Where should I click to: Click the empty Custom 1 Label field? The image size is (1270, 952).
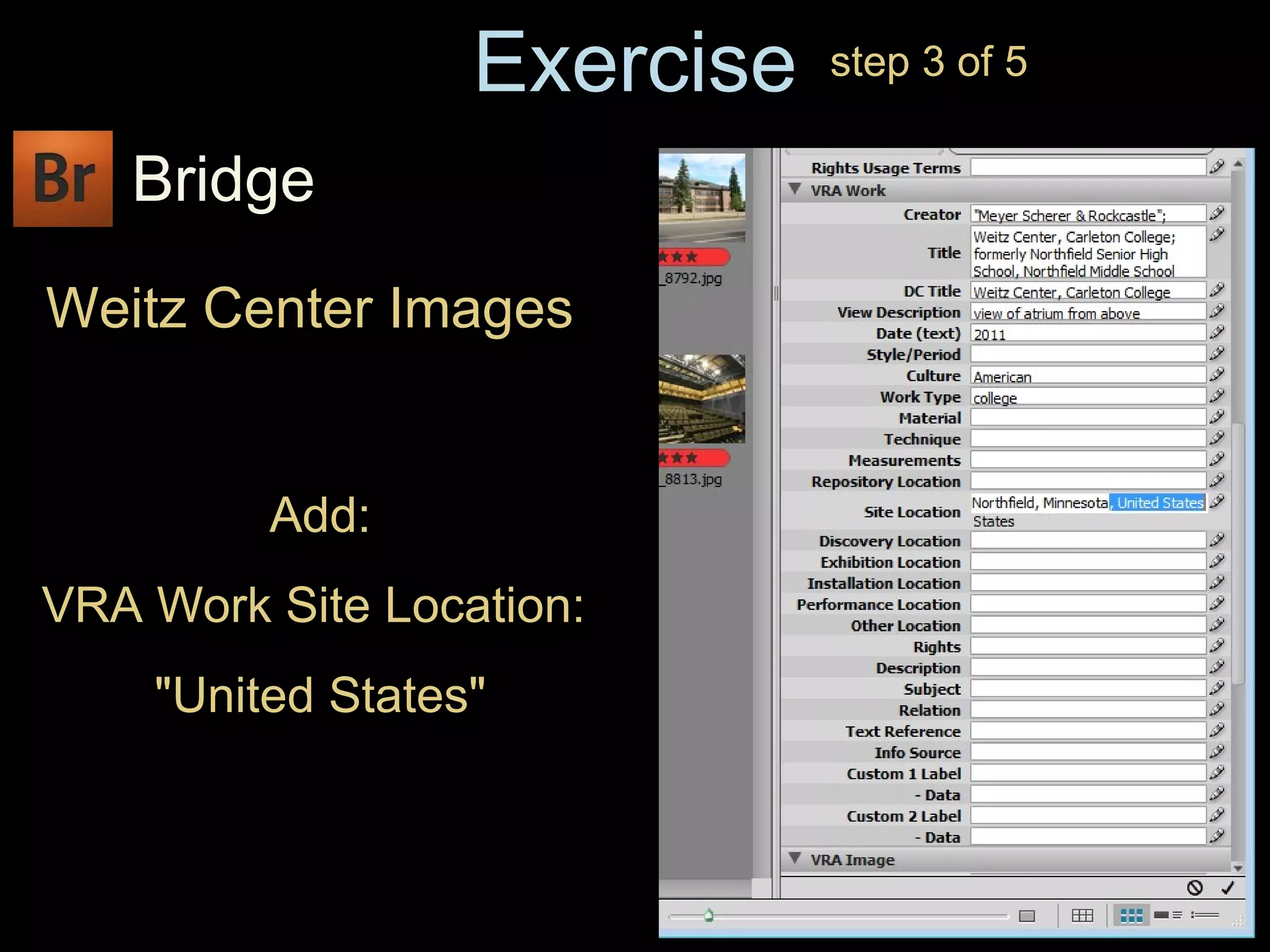pyautogui.click(x=1088, y=773)
